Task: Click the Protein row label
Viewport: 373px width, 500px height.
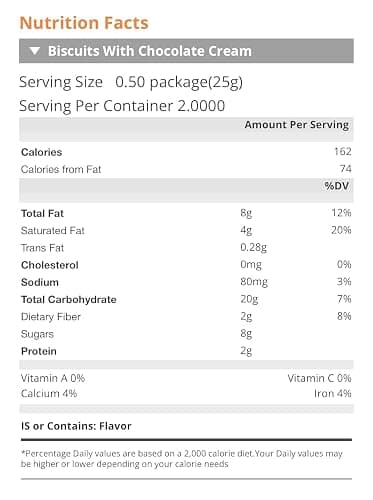Action: [39, 351]
